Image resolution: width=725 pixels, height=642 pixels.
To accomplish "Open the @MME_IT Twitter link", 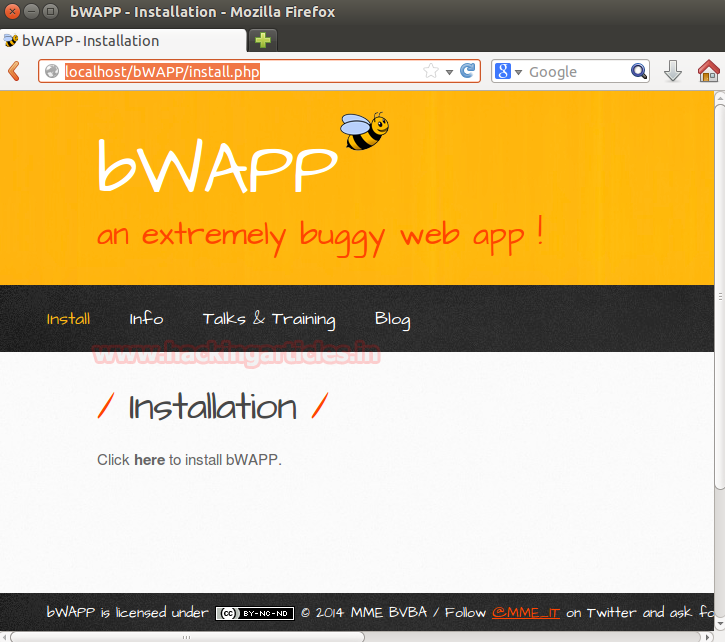I will 526,613.
